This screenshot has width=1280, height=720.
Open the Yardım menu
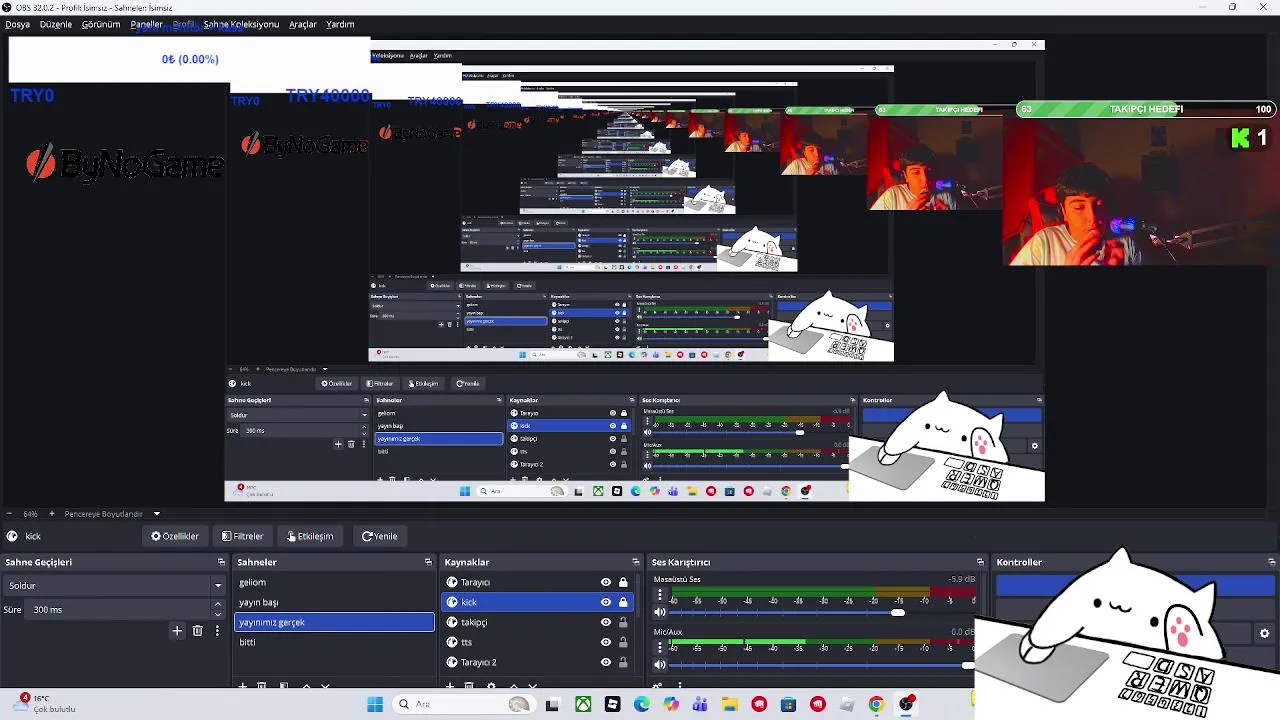[x=340, y=24]
